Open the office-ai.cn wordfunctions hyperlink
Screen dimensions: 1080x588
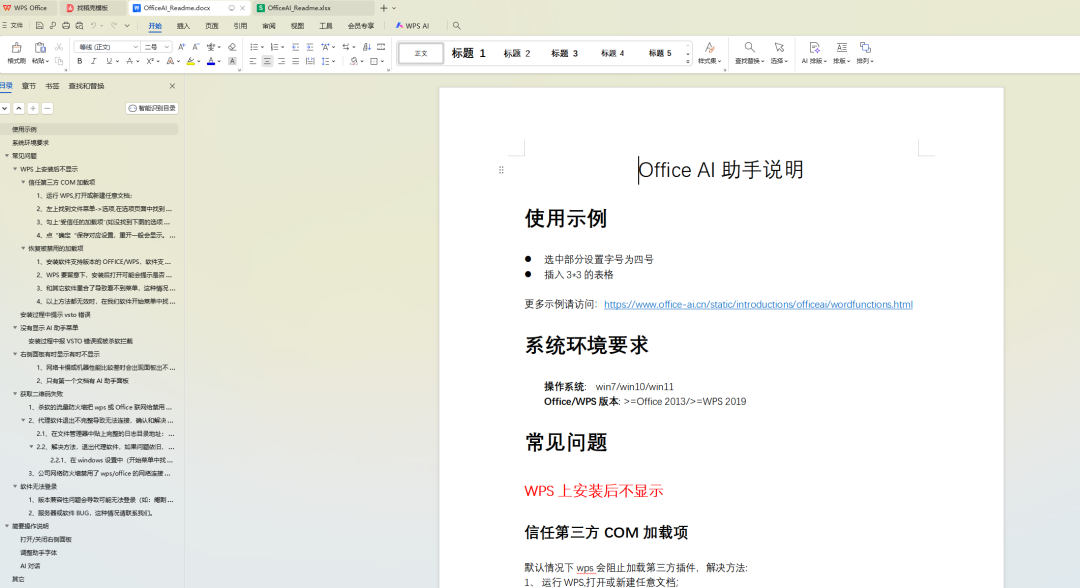[758, 304]
